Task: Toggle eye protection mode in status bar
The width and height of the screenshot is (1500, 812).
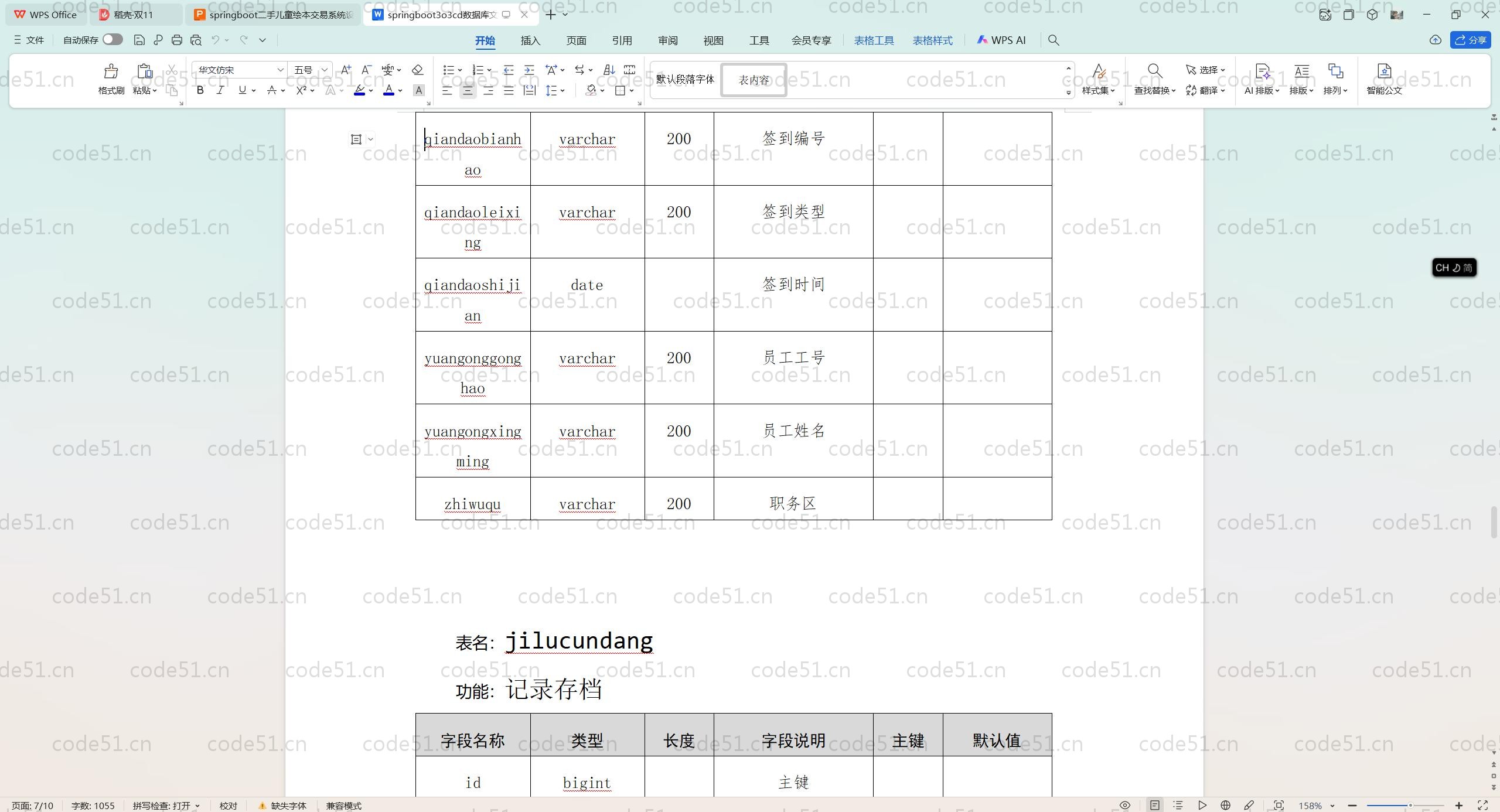Action: (1124, 806)
